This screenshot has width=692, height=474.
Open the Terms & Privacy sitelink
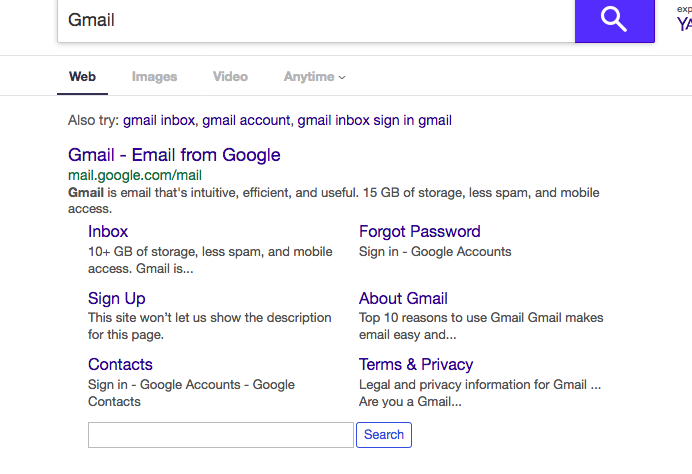416,365
